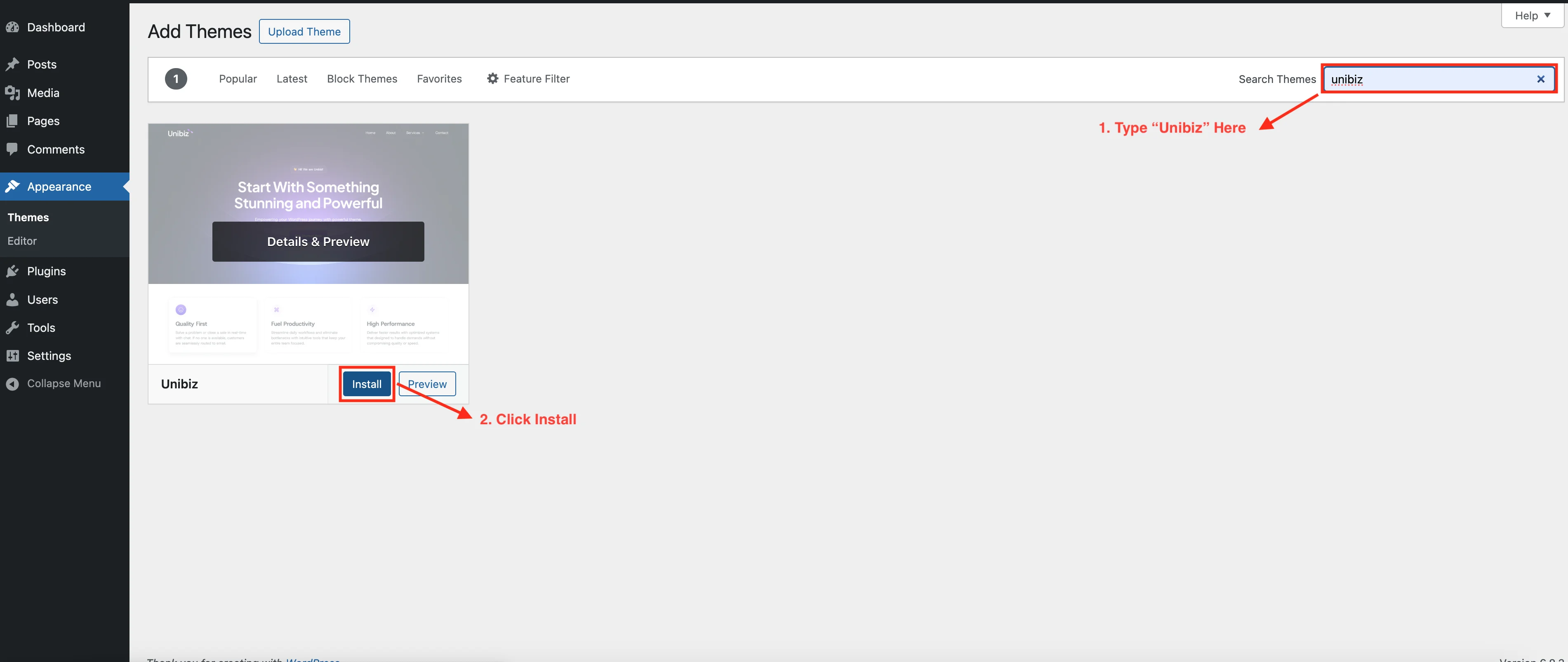Viewport: 1568px width, 662px height.
Task: Click the Tools wrench icon
Action: click(12, 328)
